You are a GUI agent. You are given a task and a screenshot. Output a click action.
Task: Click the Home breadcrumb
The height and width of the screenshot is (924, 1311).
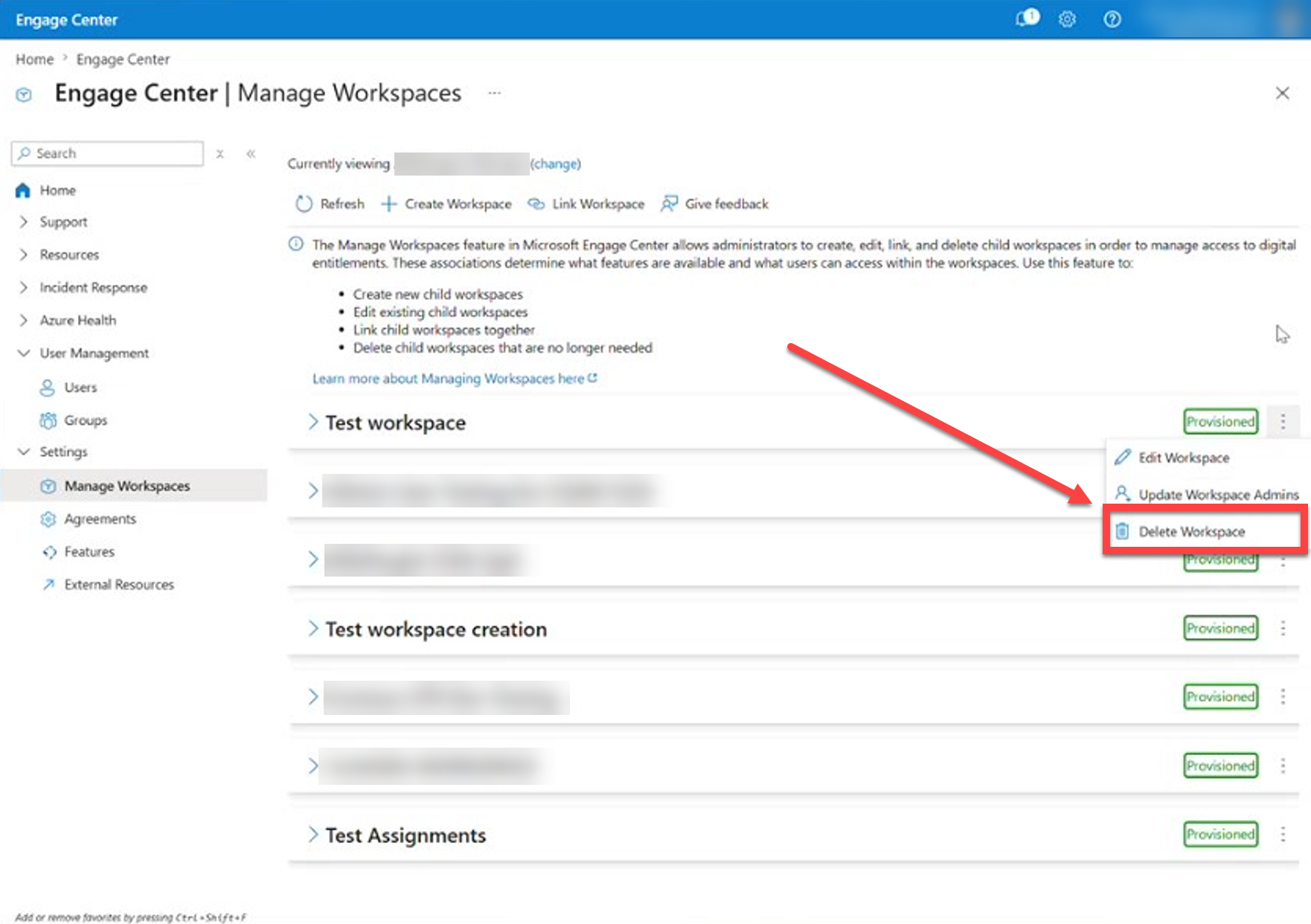coord(35,60)
